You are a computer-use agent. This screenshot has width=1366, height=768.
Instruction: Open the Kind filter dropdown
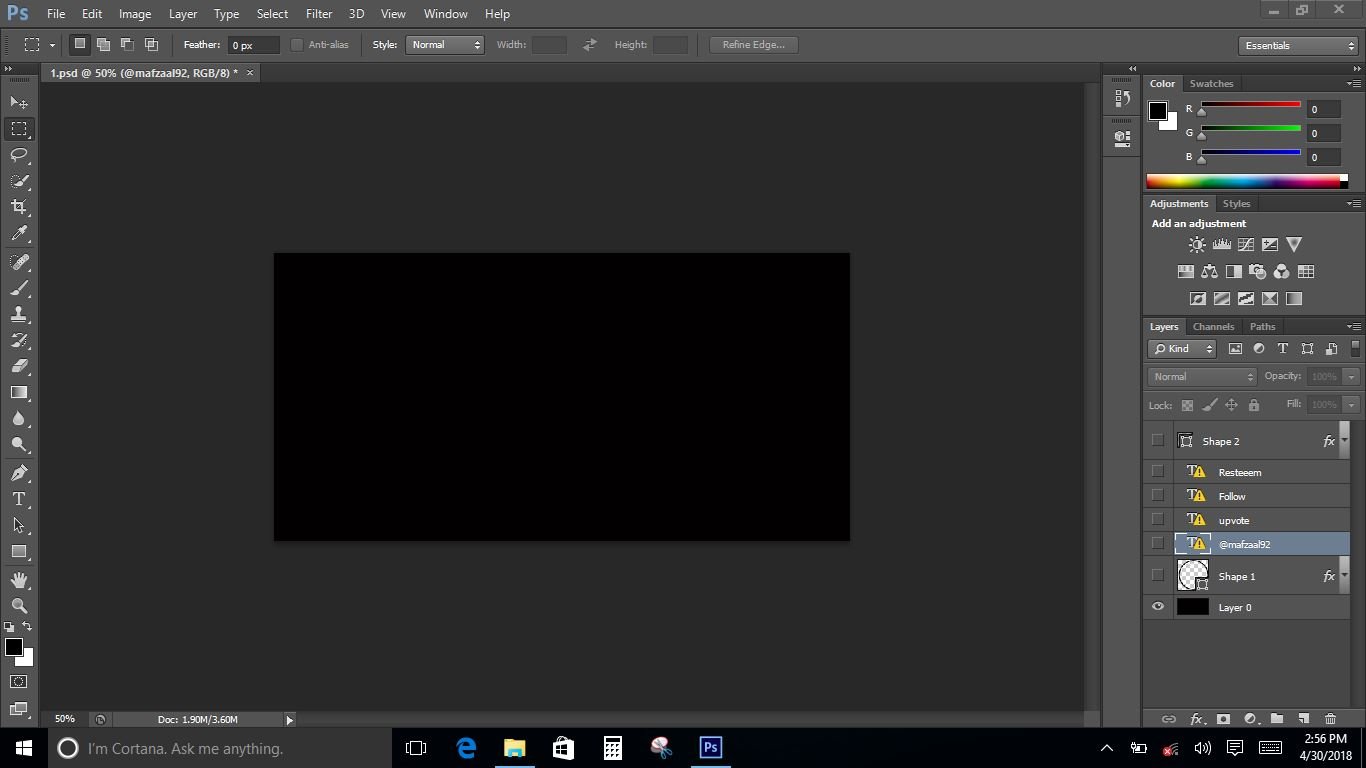[x=1182, y=349]
